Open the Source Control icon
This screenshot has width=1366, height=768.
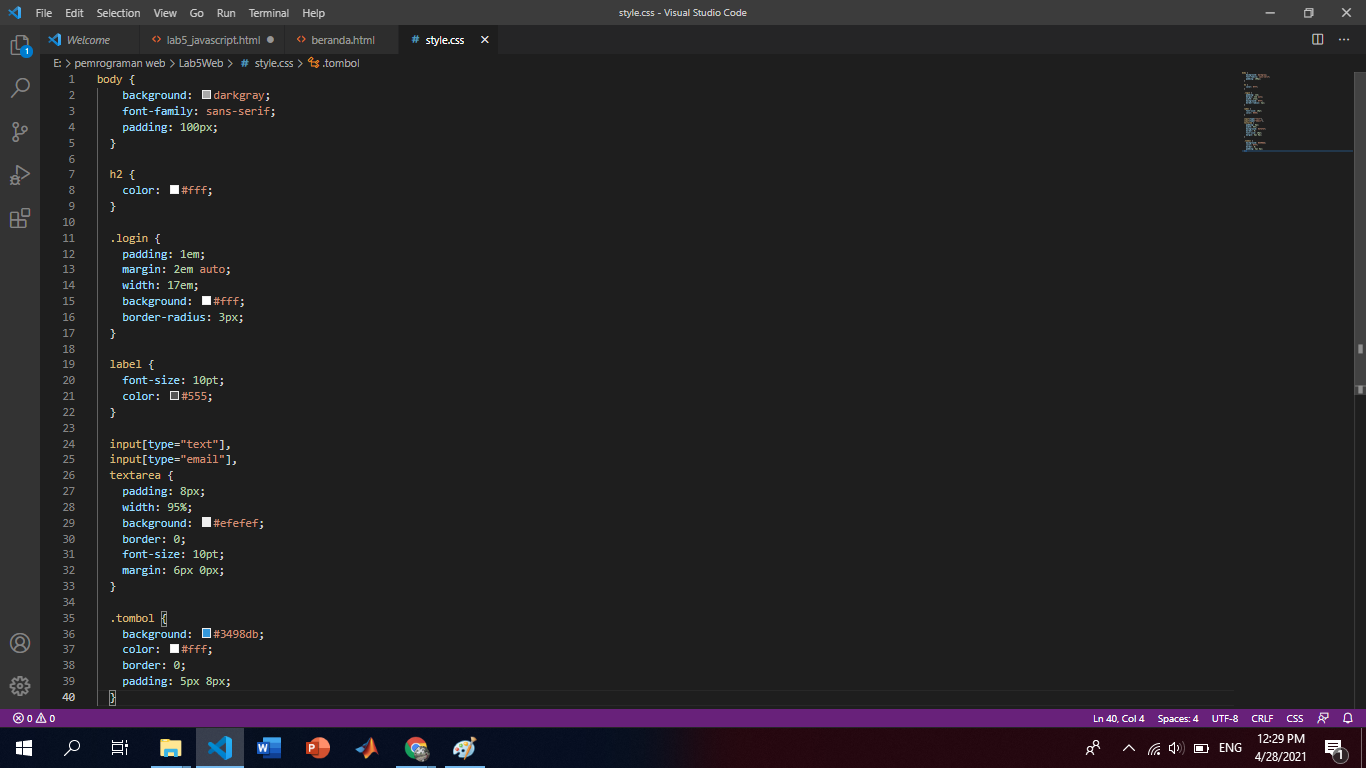tap(20, 131)
